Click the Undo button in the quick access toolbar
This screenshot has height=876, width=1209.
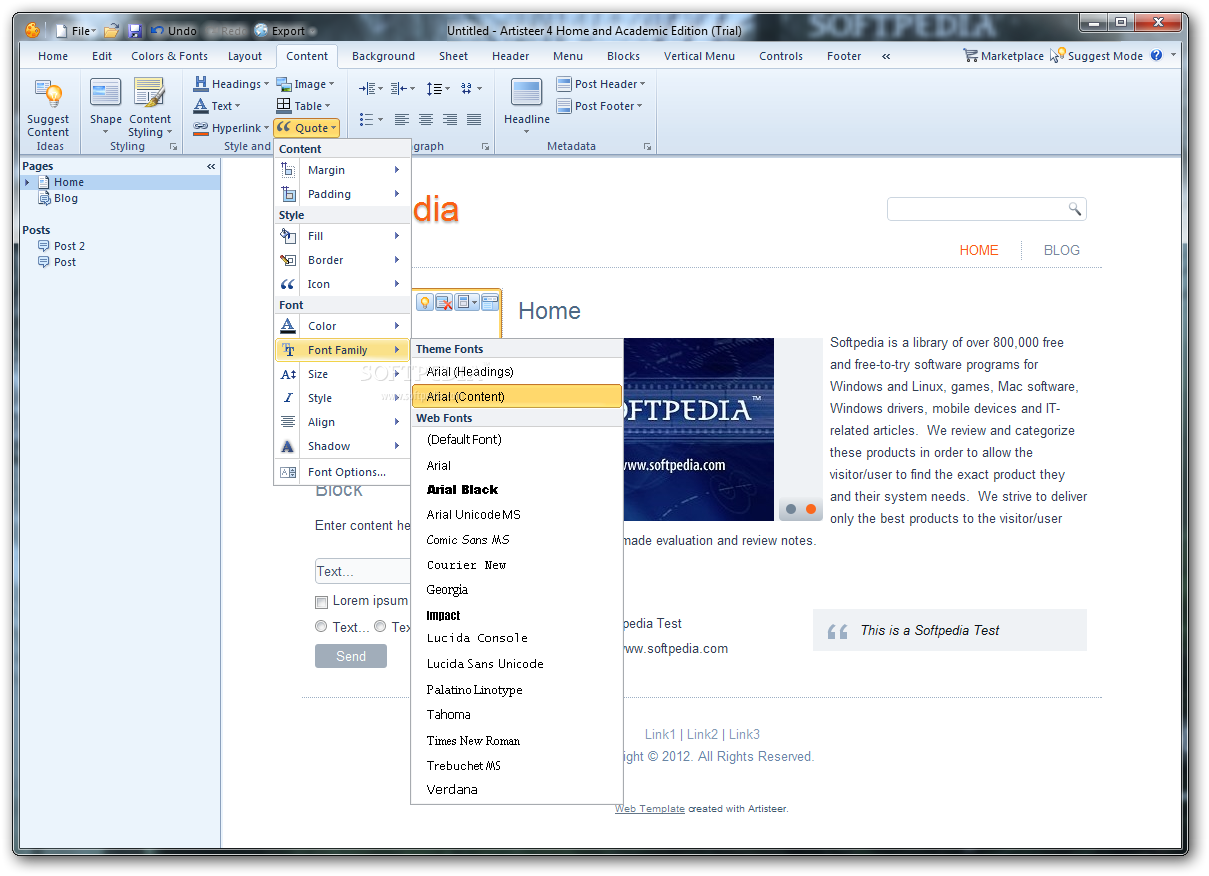pyautogui.click(x=174, y=31)
